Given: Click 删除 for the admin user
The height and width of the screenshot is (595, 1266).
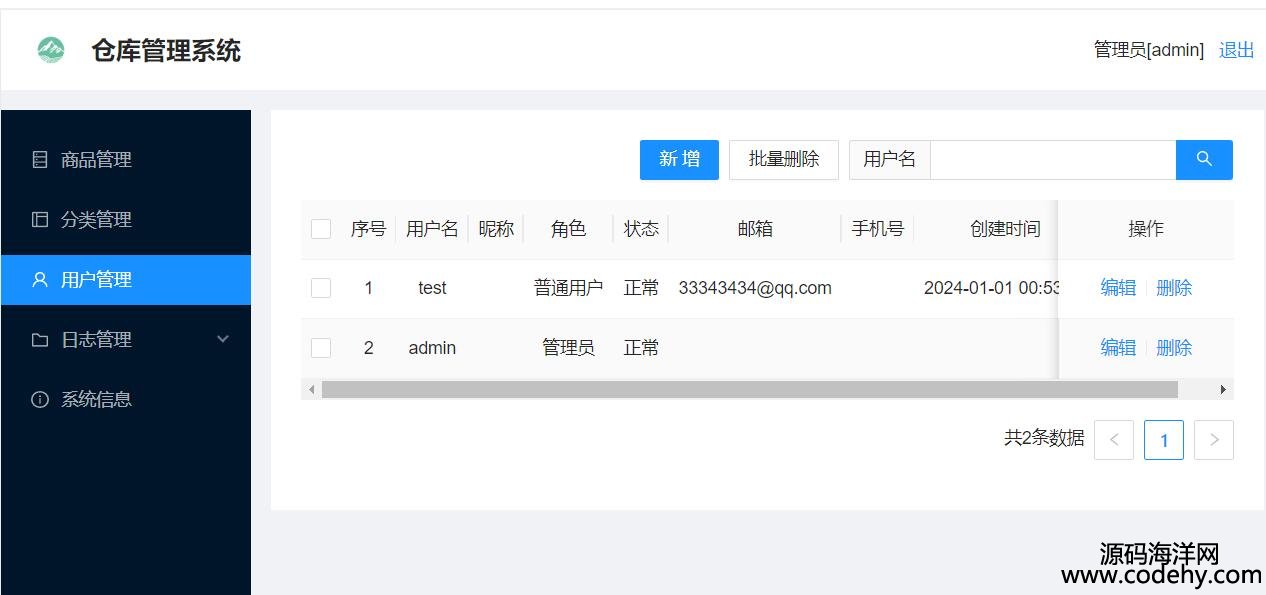Looking at the screenshot, I should point(1174,348).
